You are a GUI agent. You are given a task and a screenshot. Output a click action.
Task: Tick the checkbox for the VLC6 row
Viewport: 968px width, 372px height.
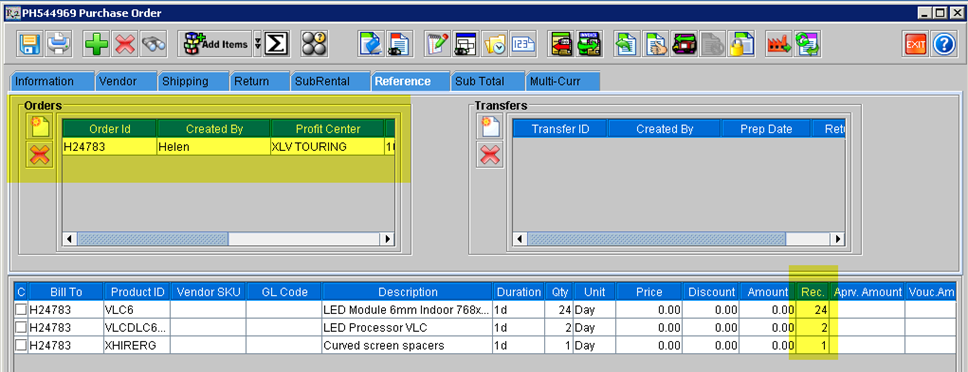(21, 308)
